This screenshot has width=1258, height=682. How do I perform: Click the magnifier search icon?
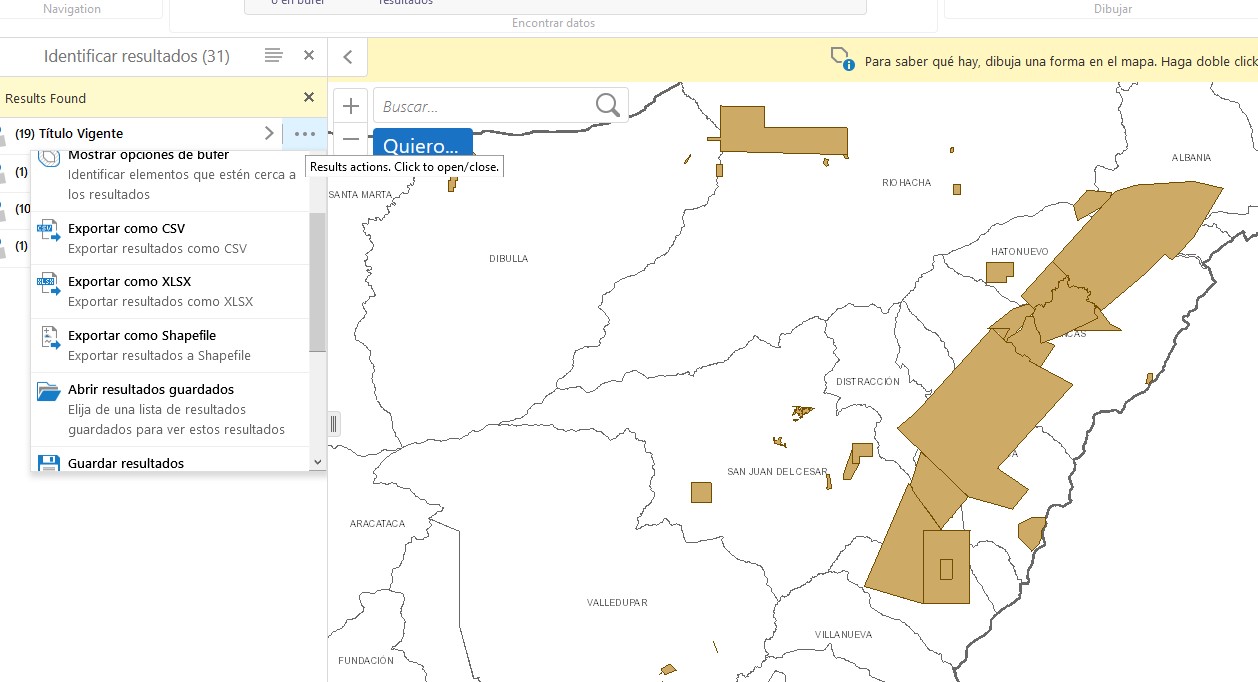pos(607,105)
